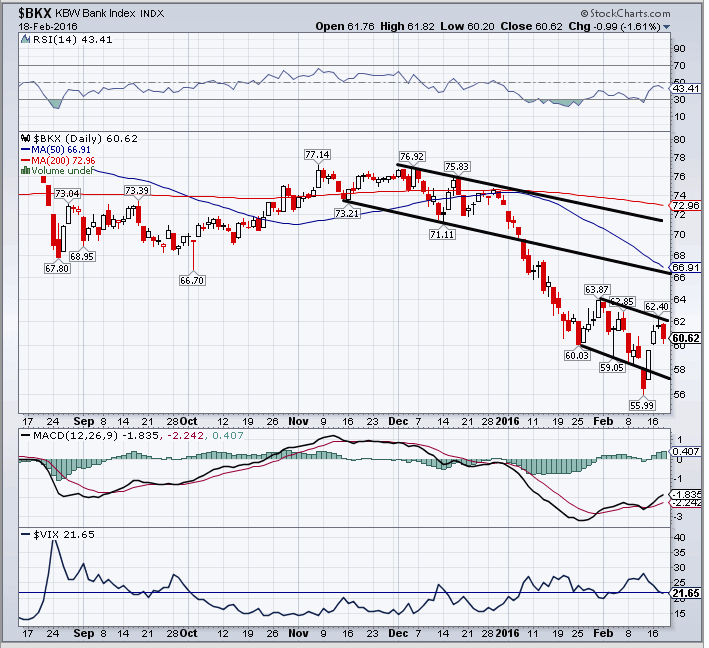Select the MA(50) 66.91 legend entry
709x648 pixels.
click(56, 150)
